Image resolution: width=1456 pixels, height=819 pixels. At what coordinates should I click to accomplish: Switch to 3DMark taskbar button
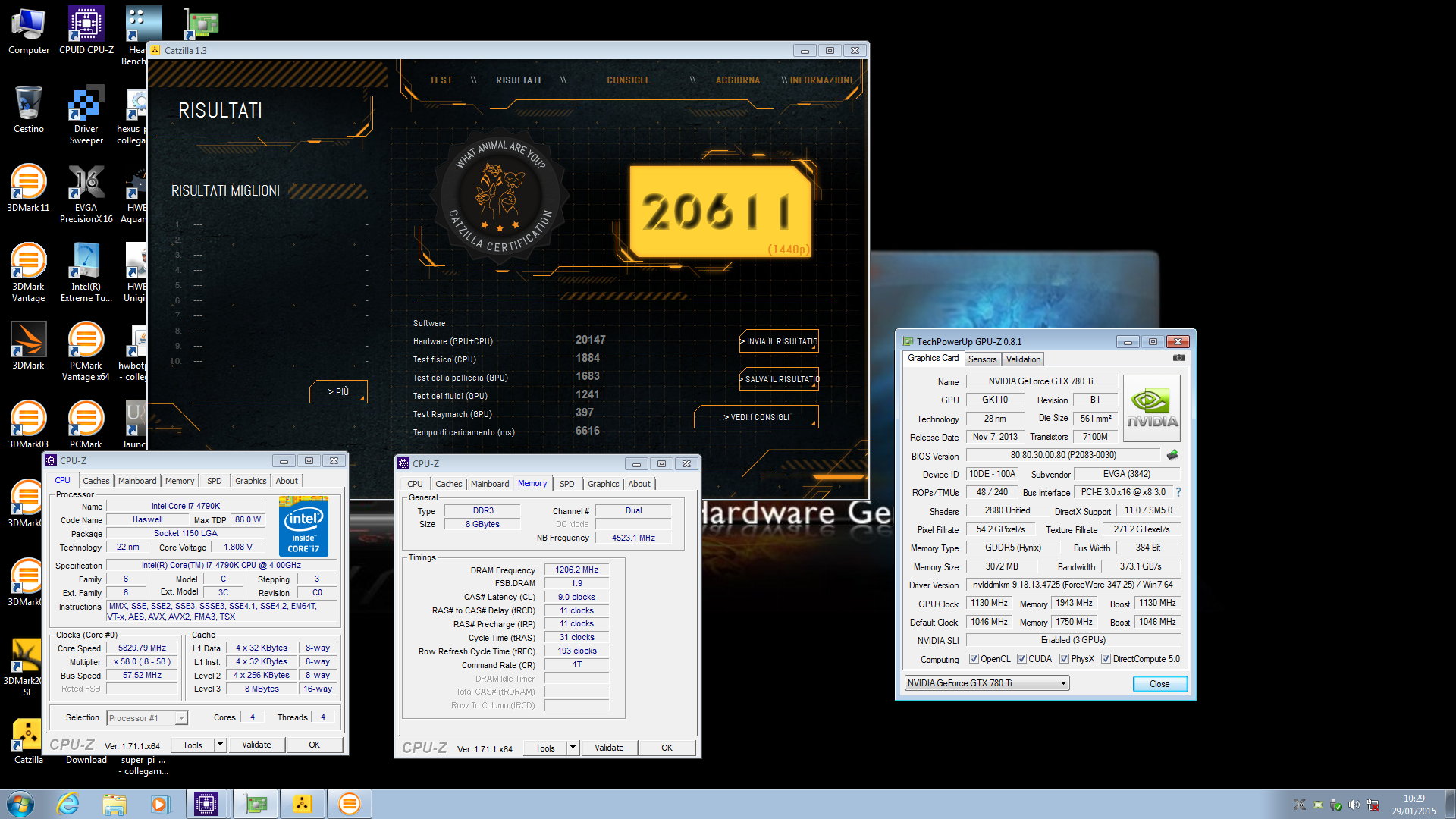(x=349, y=804)
